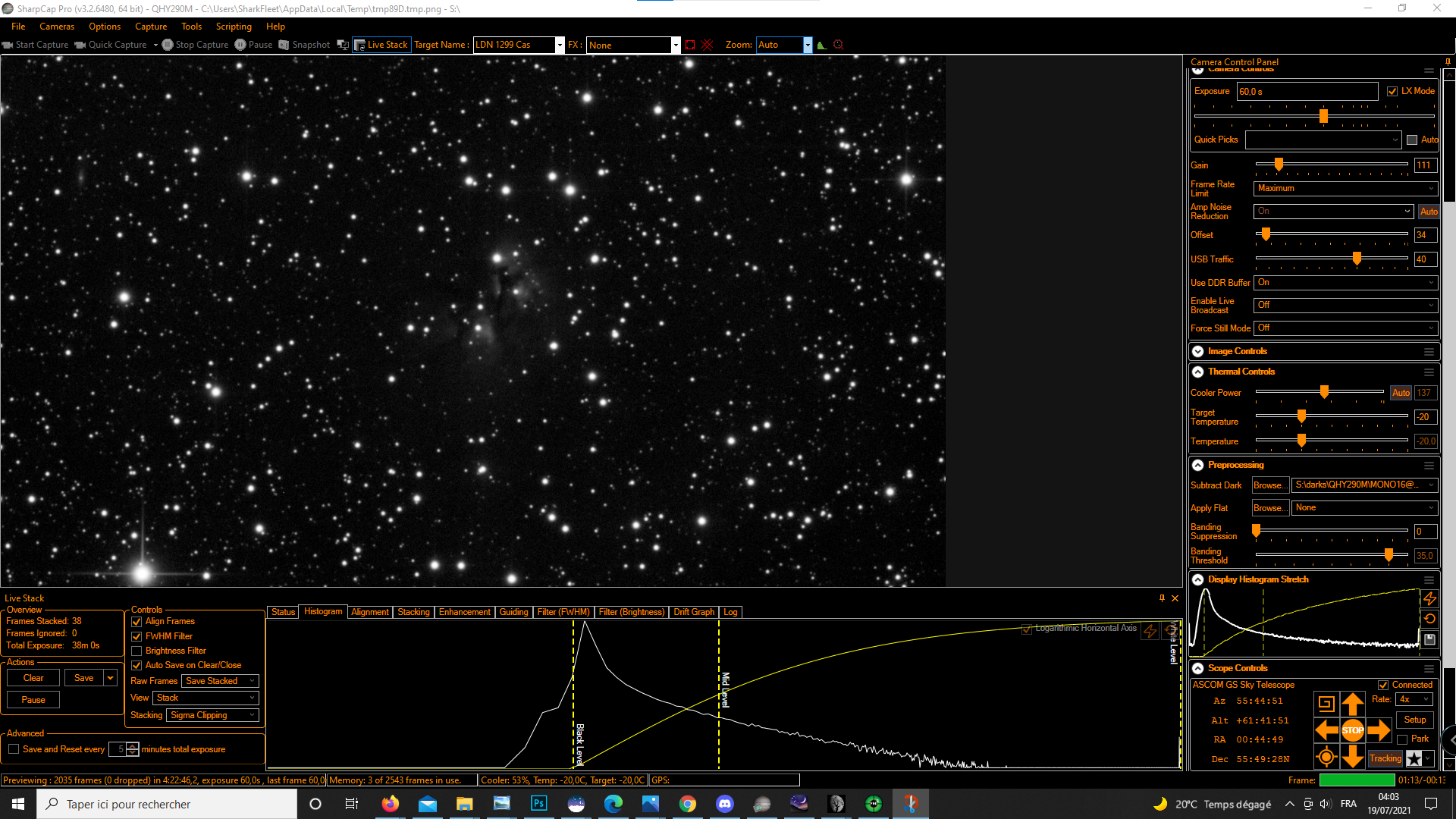Close the Live Stack panel
Screen dimensions: 1456x819
click(1175, 598)
